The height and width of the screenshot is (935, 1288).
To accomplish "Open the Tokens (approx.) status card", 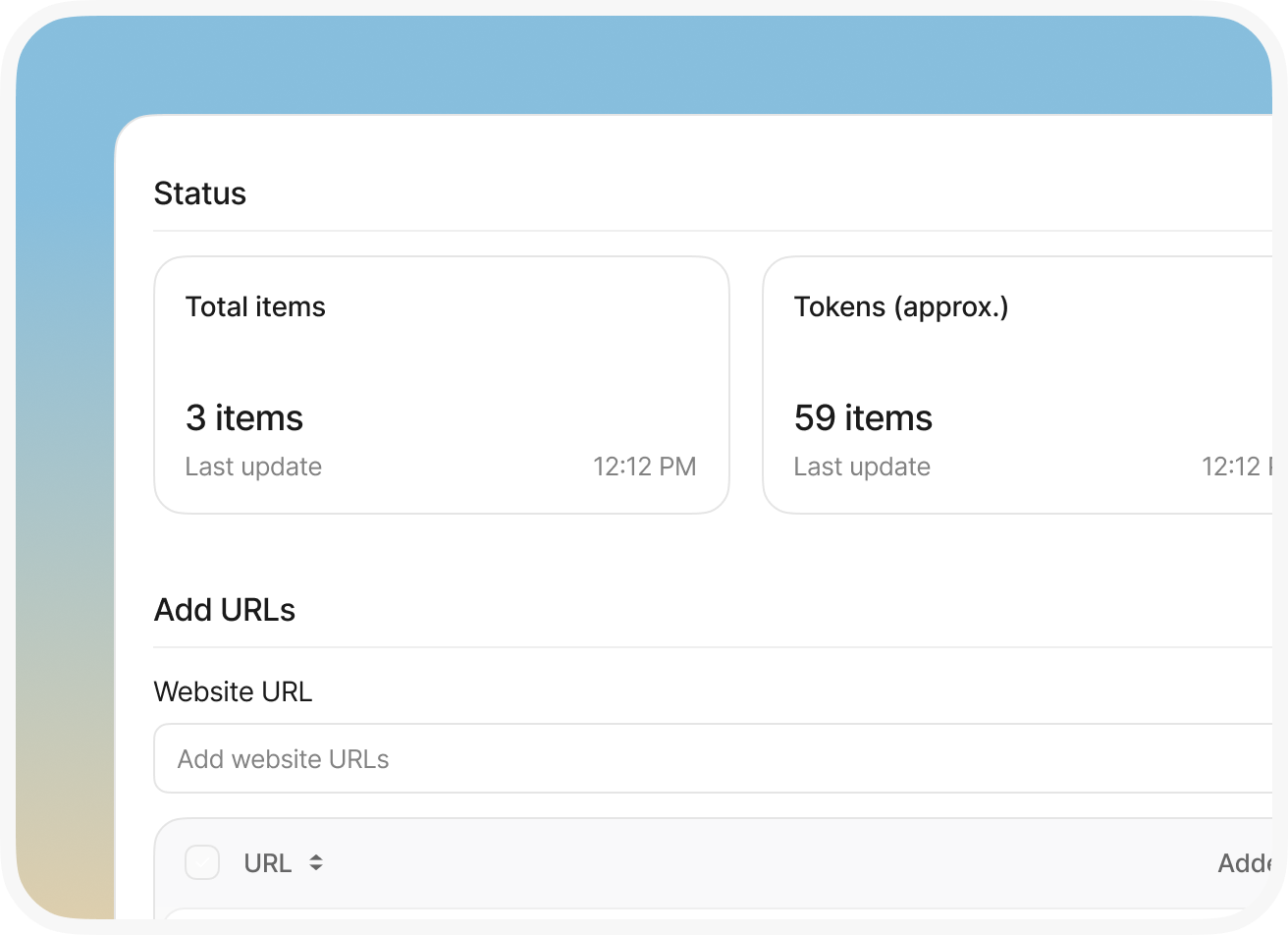I will (1017, 385).
